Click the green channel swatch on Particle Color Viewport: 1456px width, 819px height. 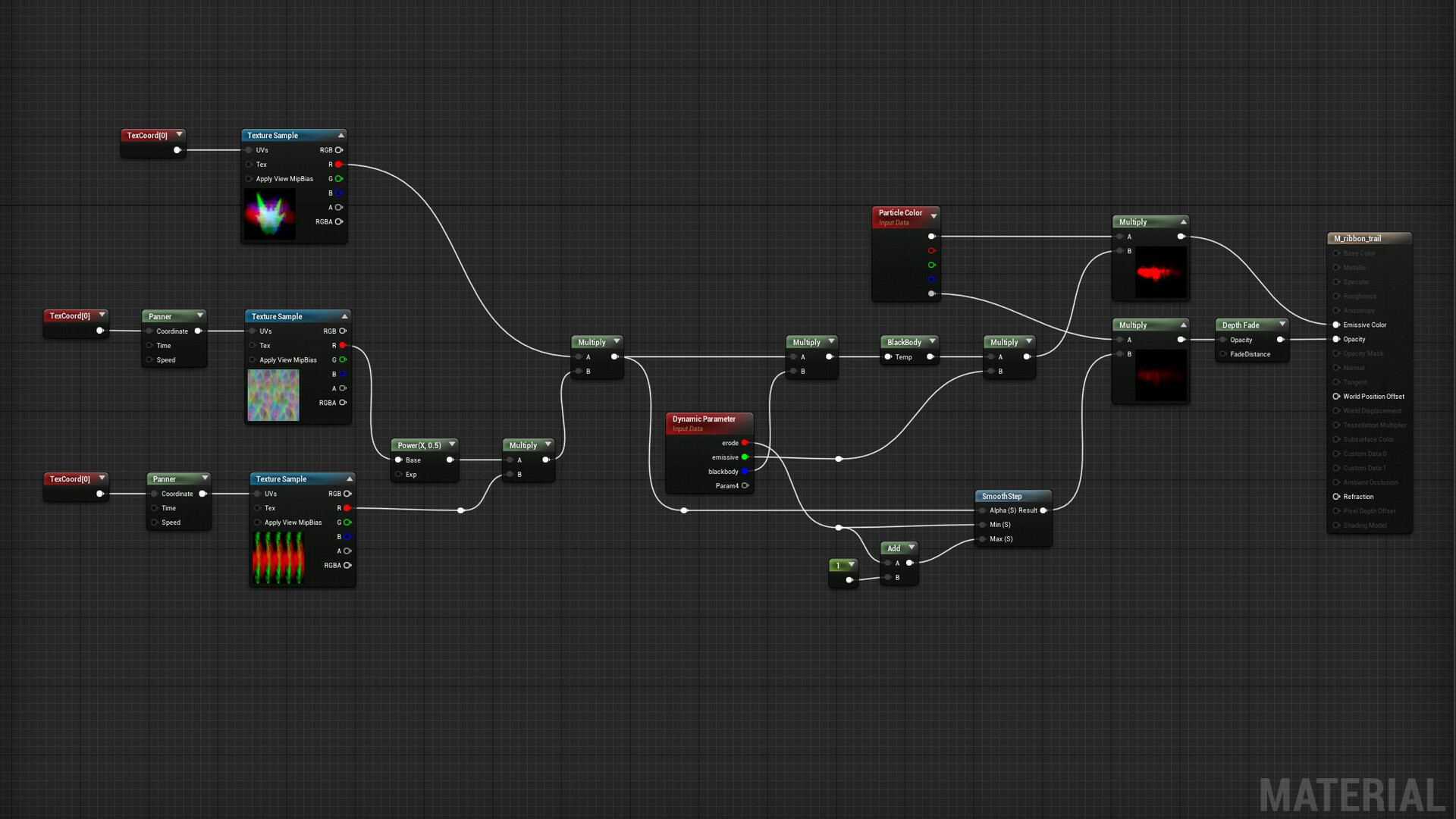click(x=932, y=265)
